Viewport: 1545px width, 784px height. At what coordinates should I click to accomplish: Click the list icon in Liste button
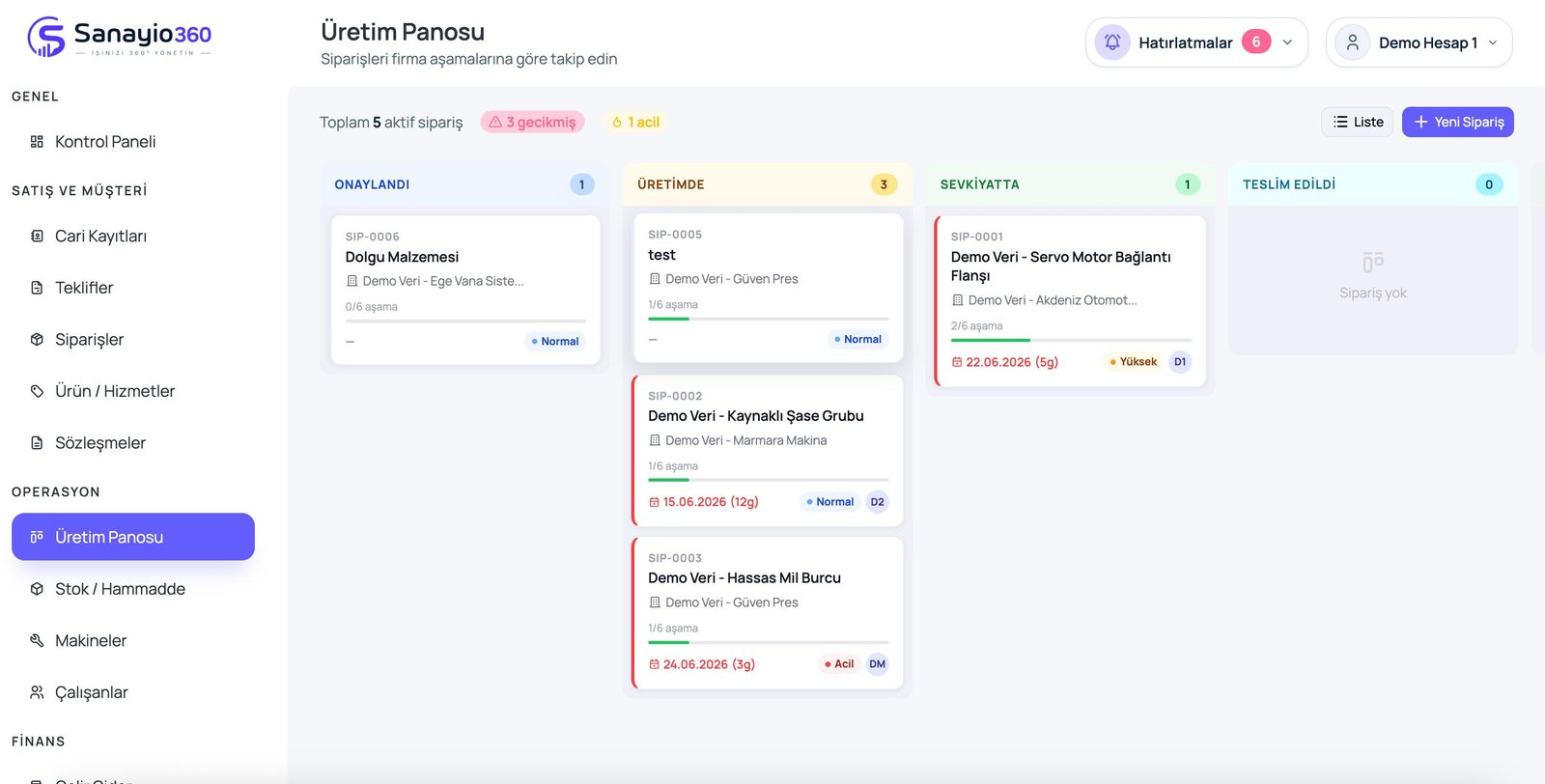pos(1340,122)
